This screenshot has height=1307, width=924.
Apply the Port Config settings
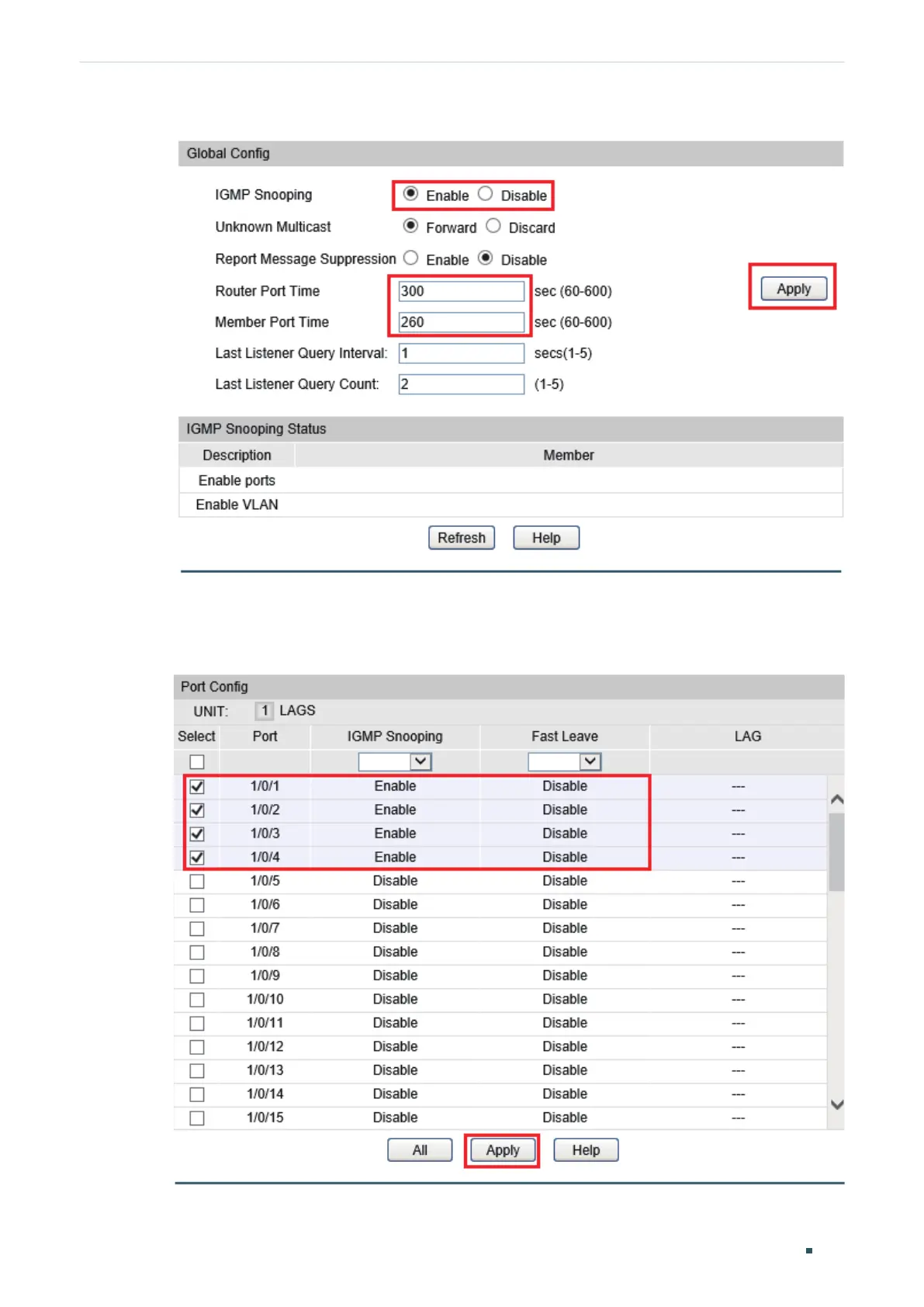[502, 1150]
